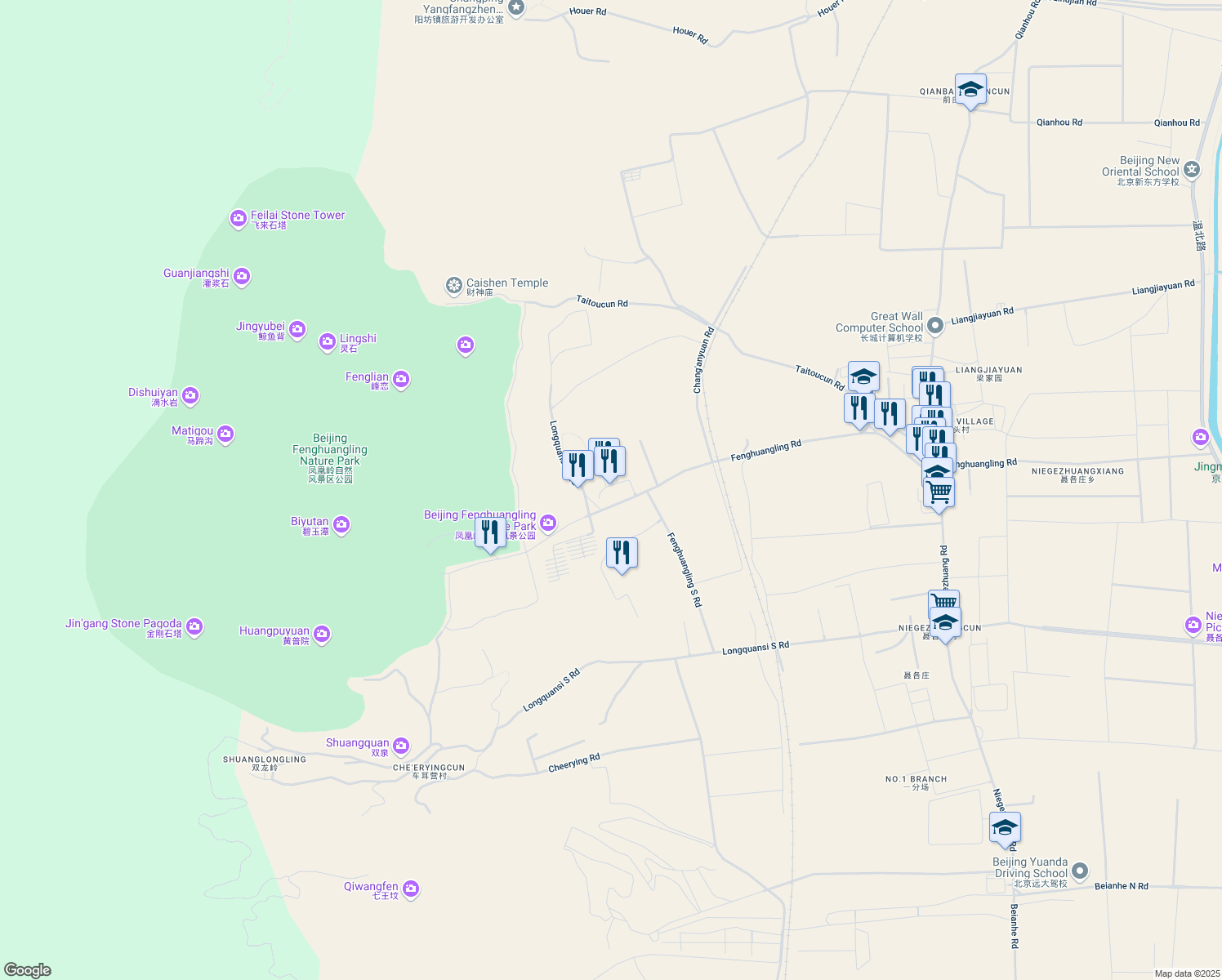Open the Jin'gang Stone Pagoda marker

pos(194,626)
